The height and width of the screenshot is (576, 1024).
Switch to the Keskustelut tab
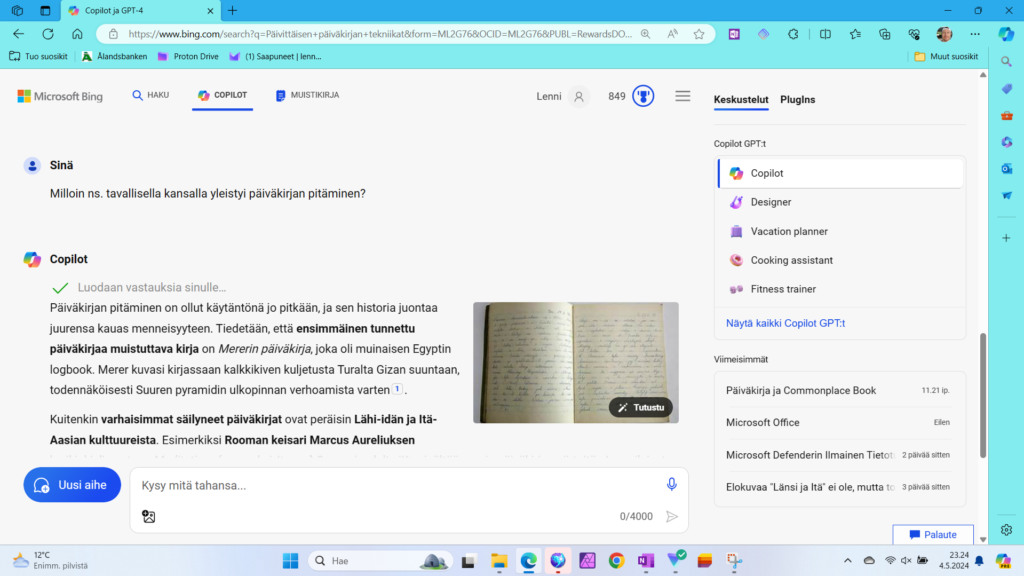point(741,99)
